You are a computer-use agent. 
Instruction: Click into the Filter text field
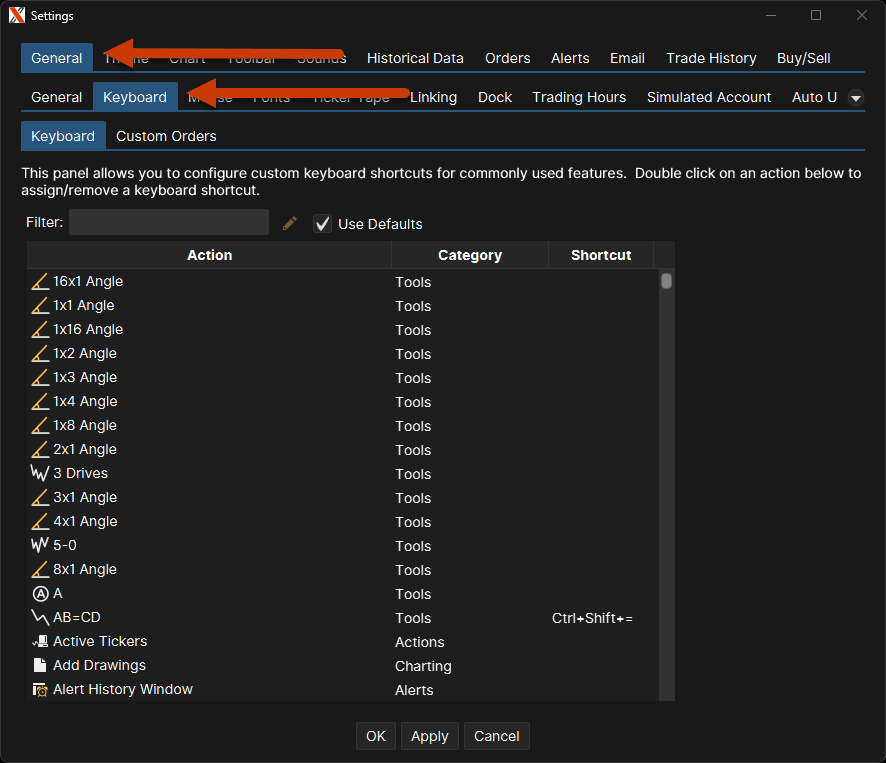coord(169,222)
